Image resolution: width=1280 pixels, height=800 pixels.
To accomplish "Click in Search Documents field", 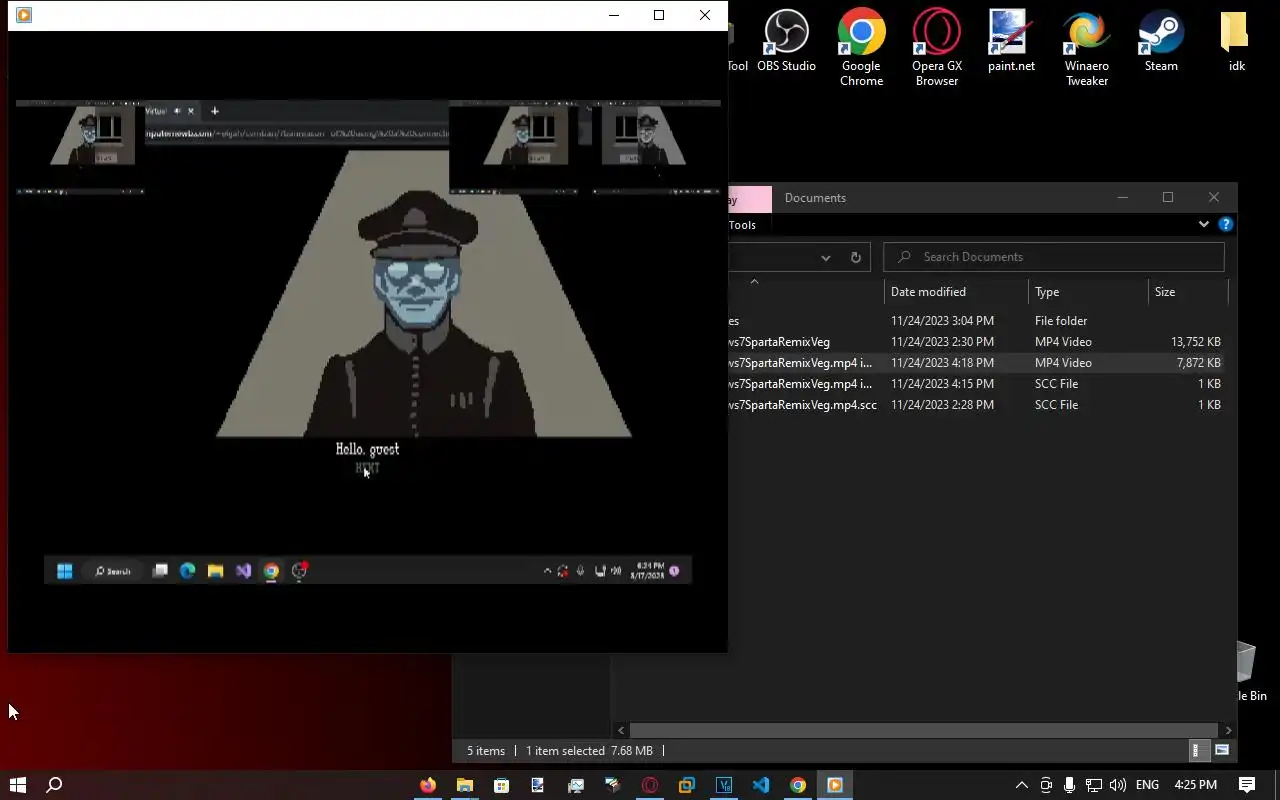I will 1054,257.
